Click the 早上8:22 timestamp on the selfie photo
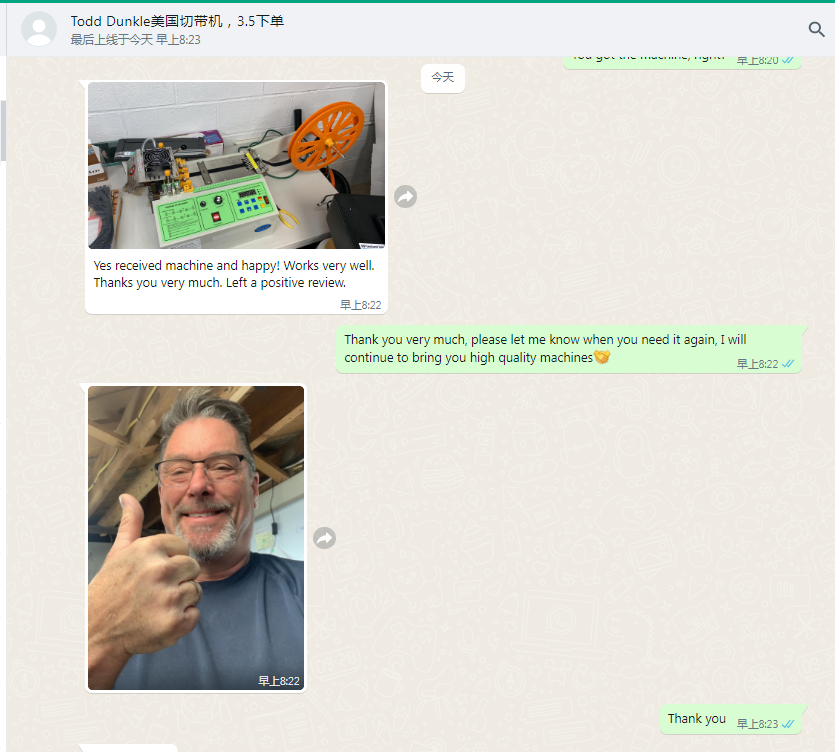This screenshot has height=752, width=835. tap(279, 681)
